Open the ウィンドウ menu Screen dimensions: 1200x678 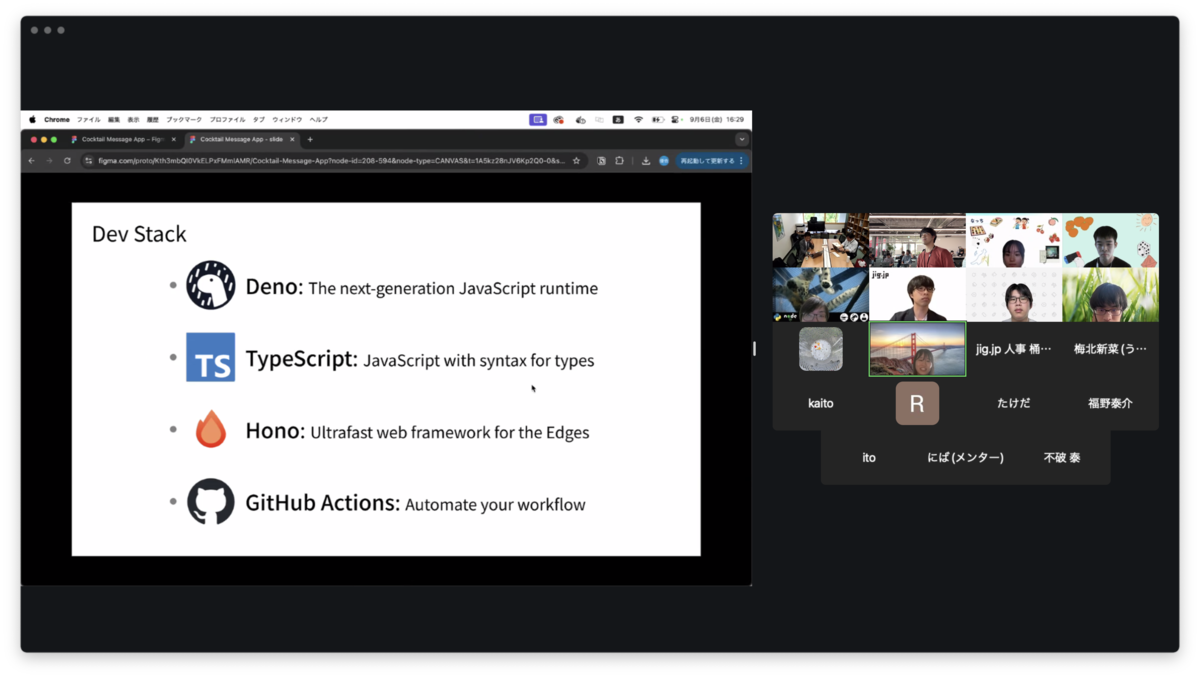tap(287, 119)
